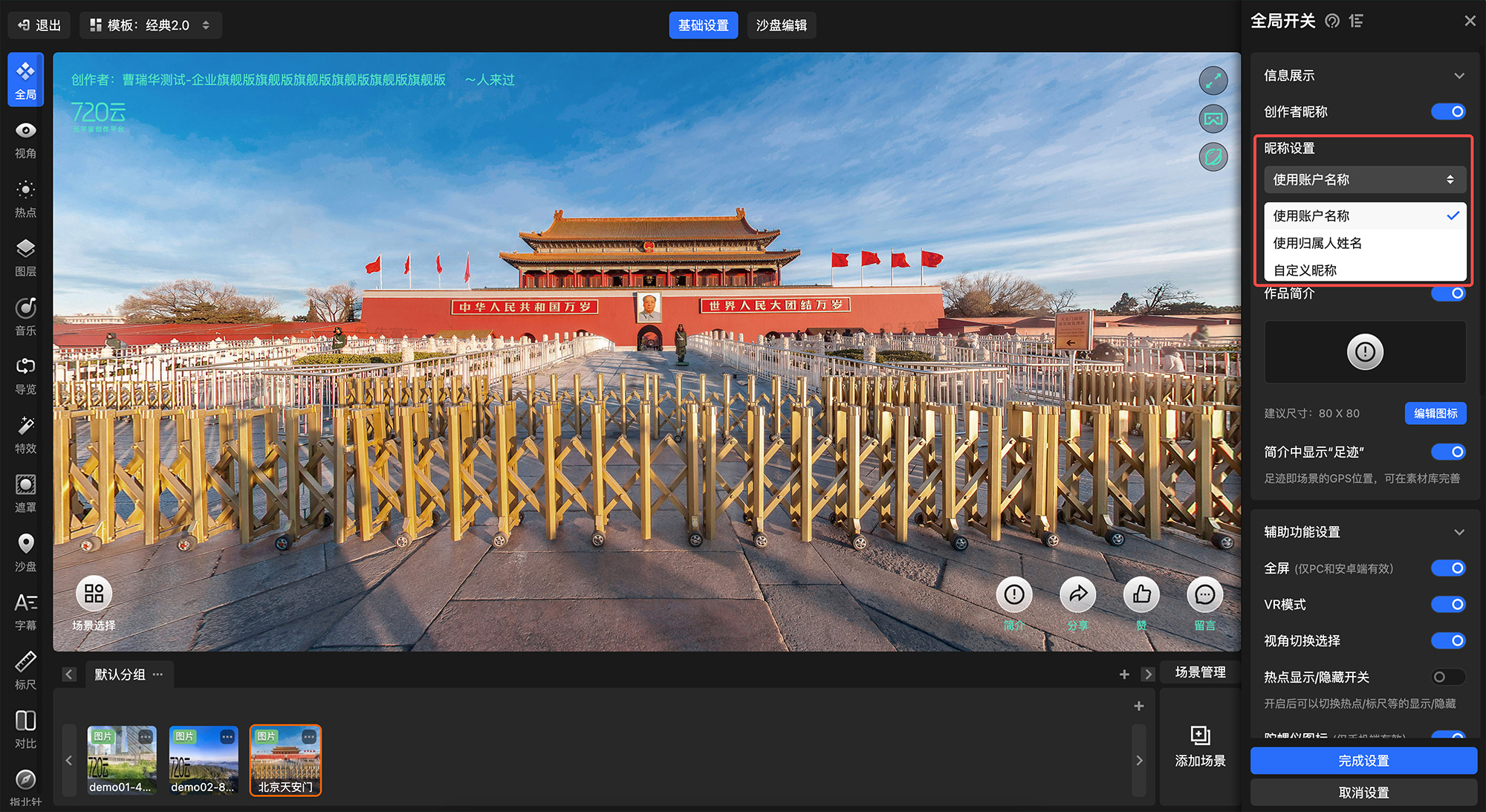Disable the VR模式 toggle
Image resolution: width=1486 pixels, height=812 pixels.
1448,605
